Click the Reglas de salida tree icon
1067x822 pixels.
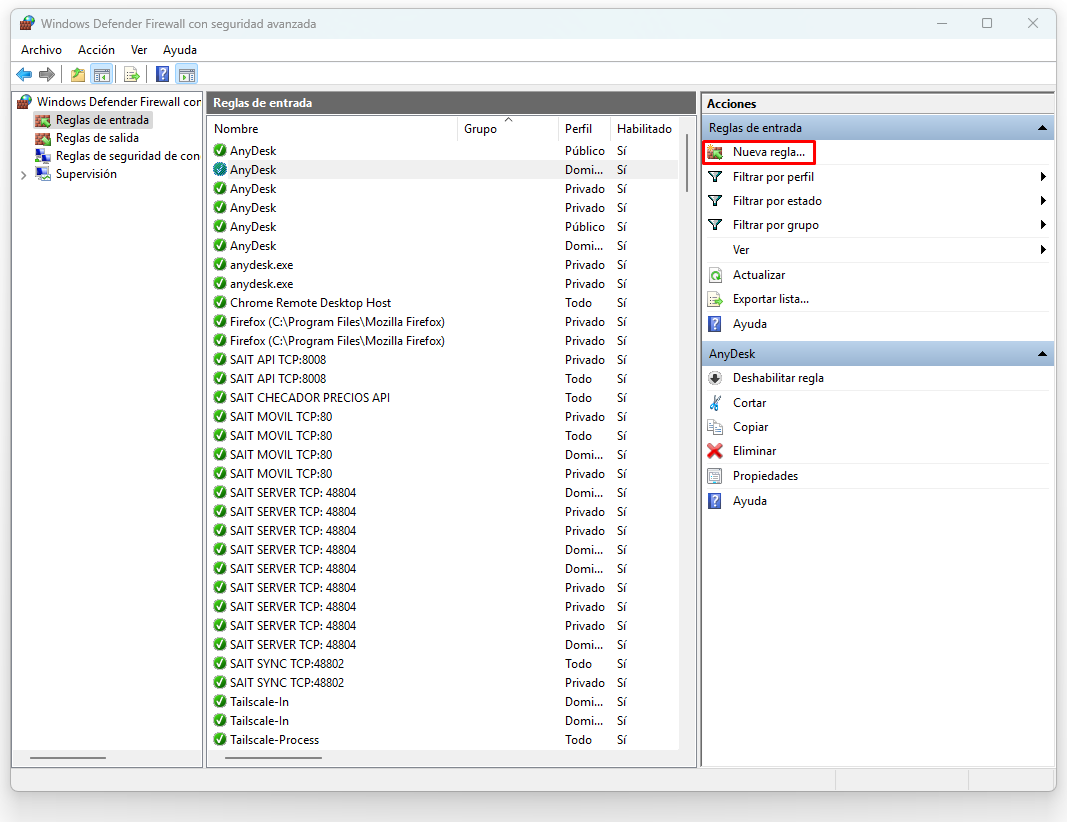pos(43,138)
